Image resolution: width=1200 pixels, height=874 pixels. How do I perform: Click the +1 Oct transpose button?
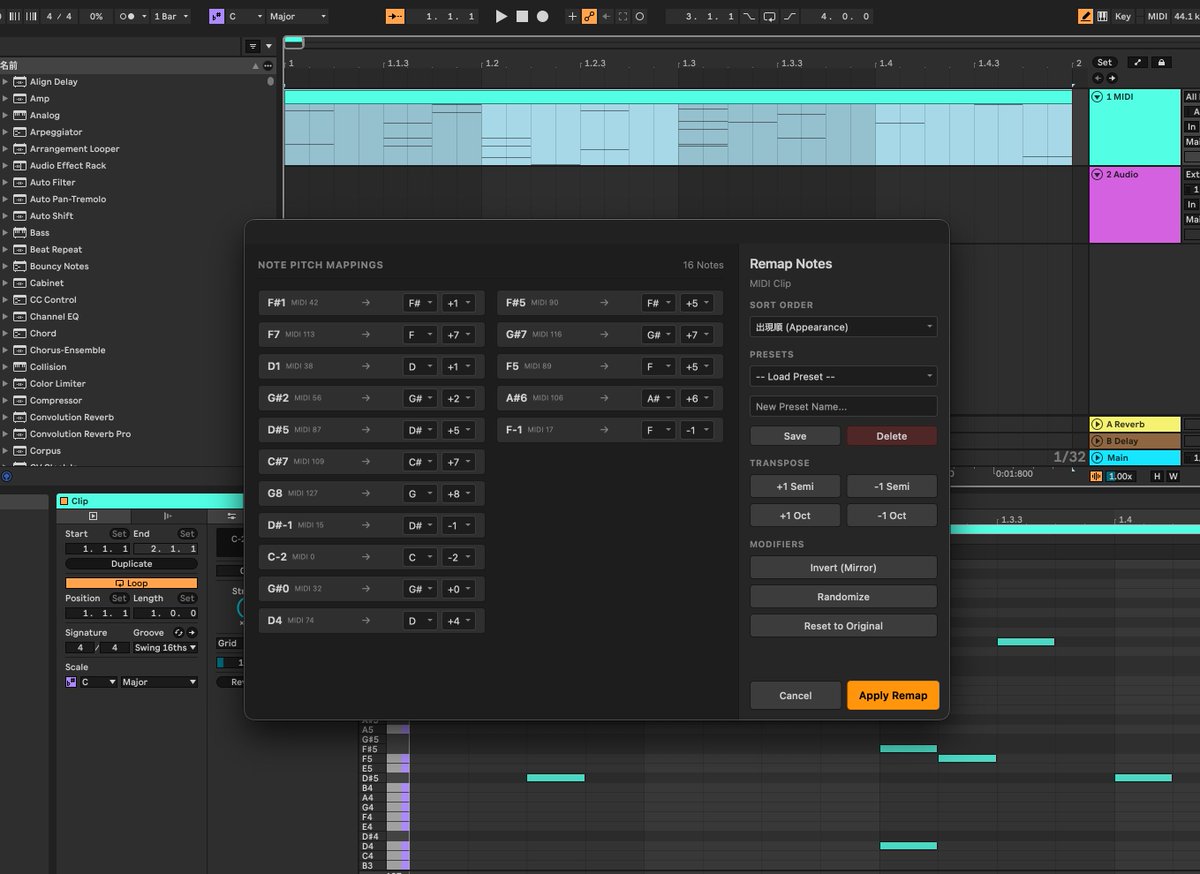tap(795, 515)
